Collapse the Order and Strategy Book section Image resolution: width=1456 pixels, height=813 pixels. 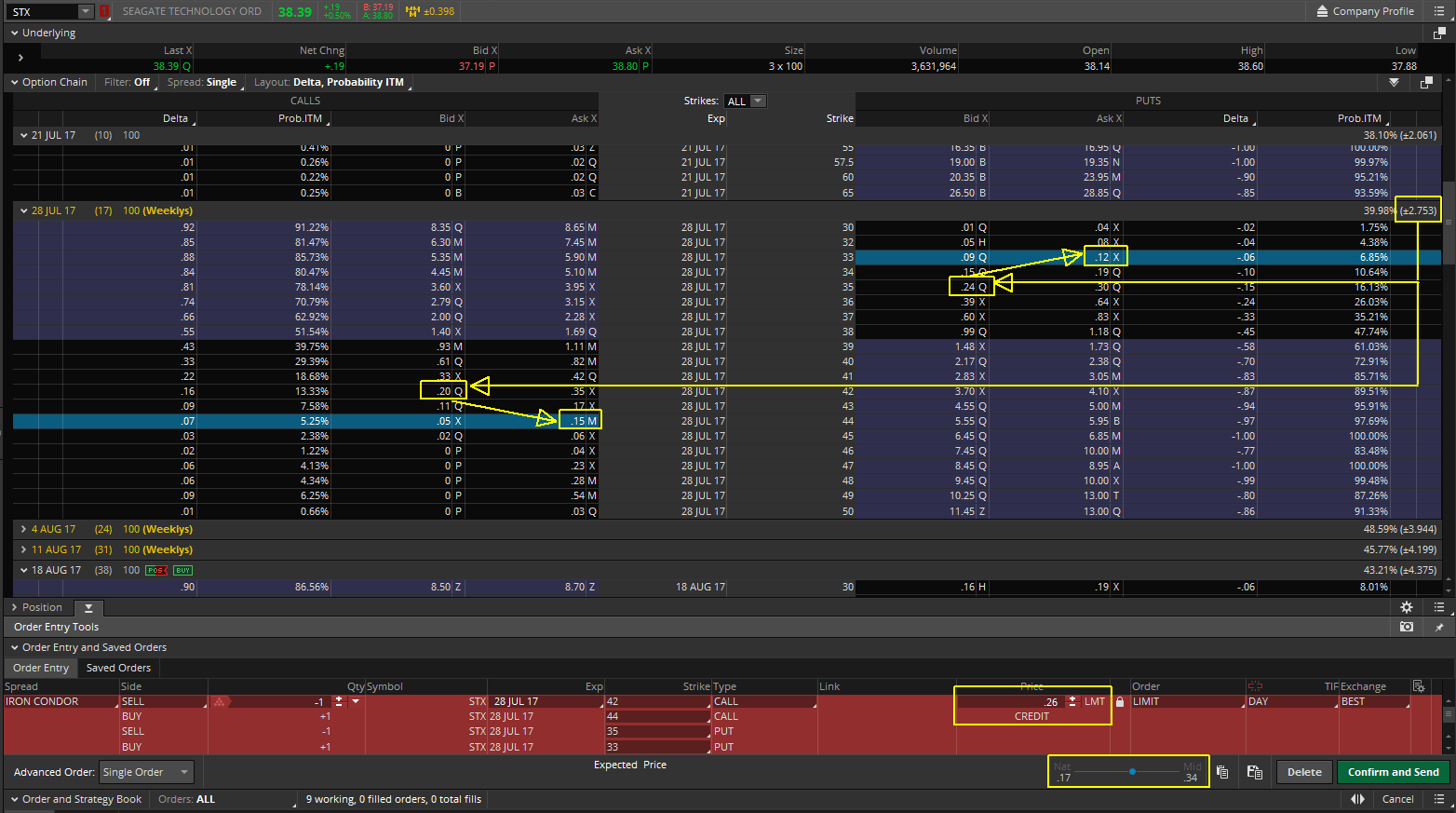[x=15, y=799]
